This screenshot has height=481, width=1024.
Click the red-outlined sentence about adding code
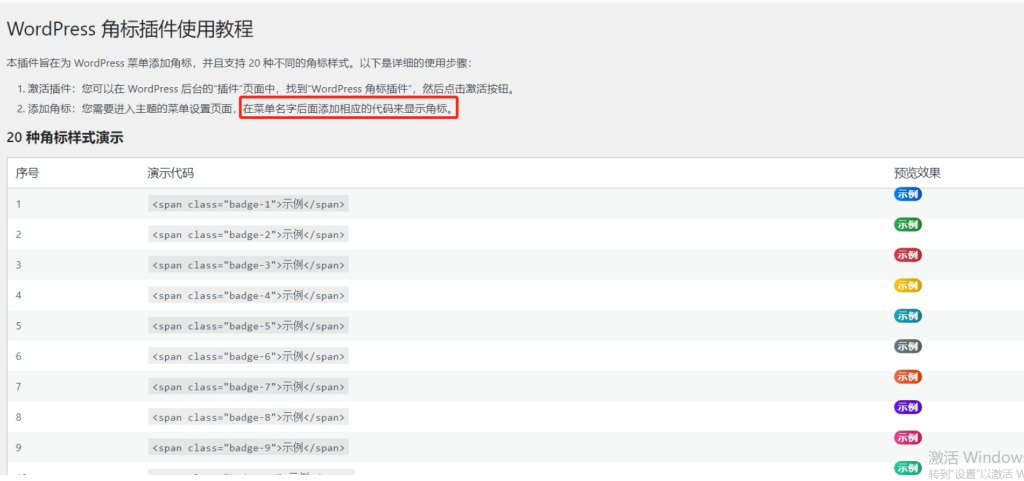pos(348,108)
